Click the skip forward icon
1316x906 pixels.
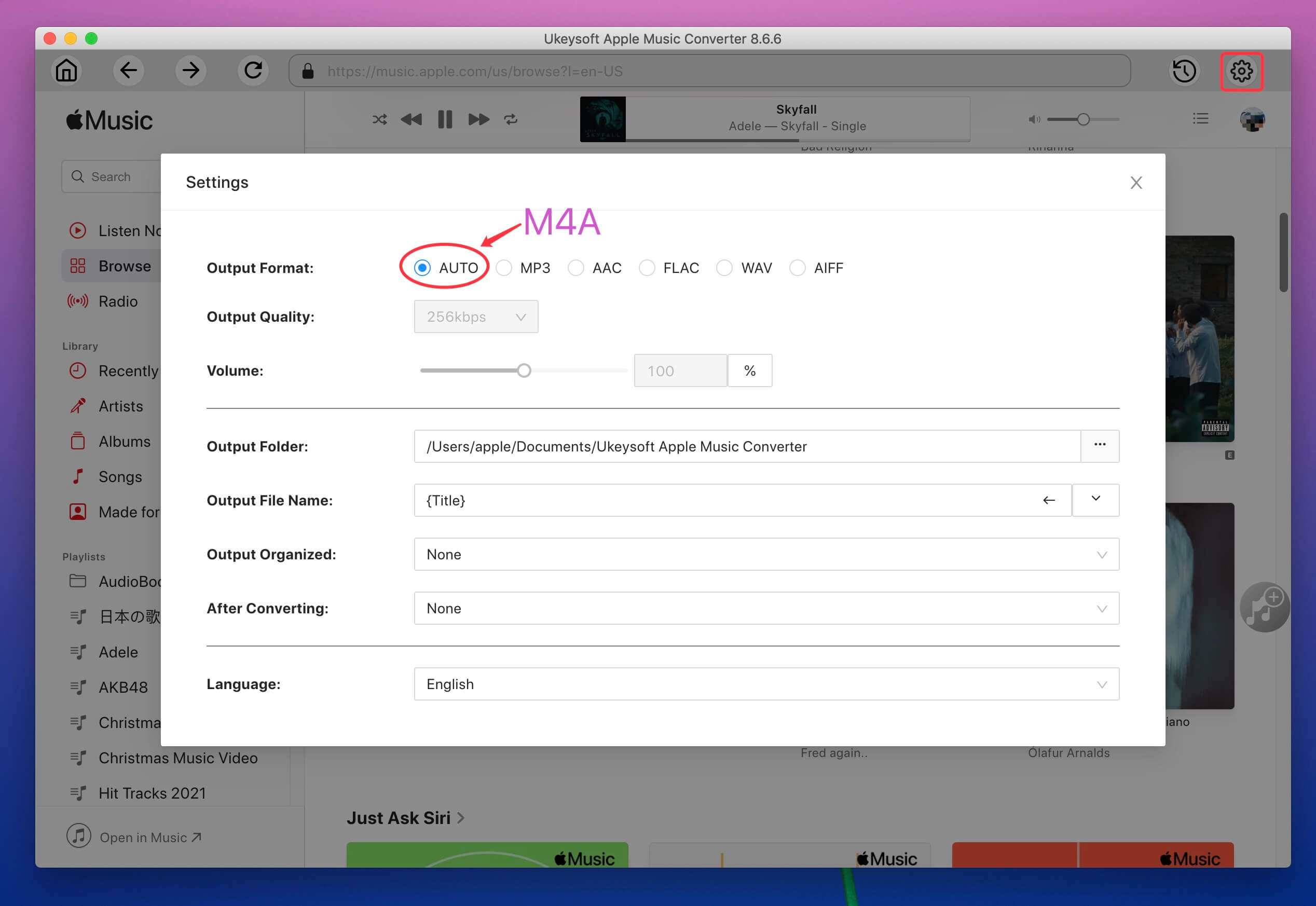click(x=478, y=119)
